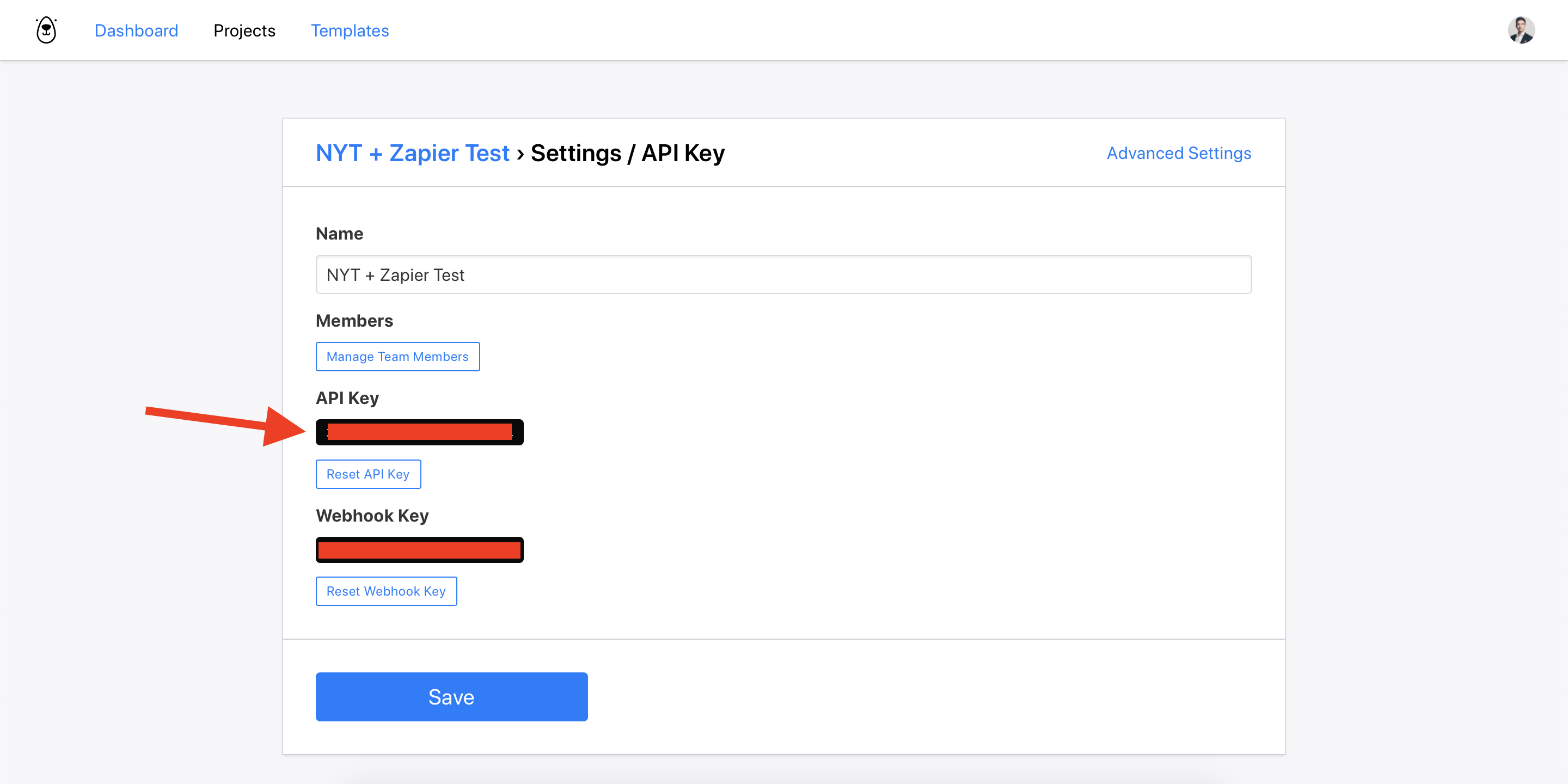
Task: Select the redacted API Key value
Action: (419, 432)
